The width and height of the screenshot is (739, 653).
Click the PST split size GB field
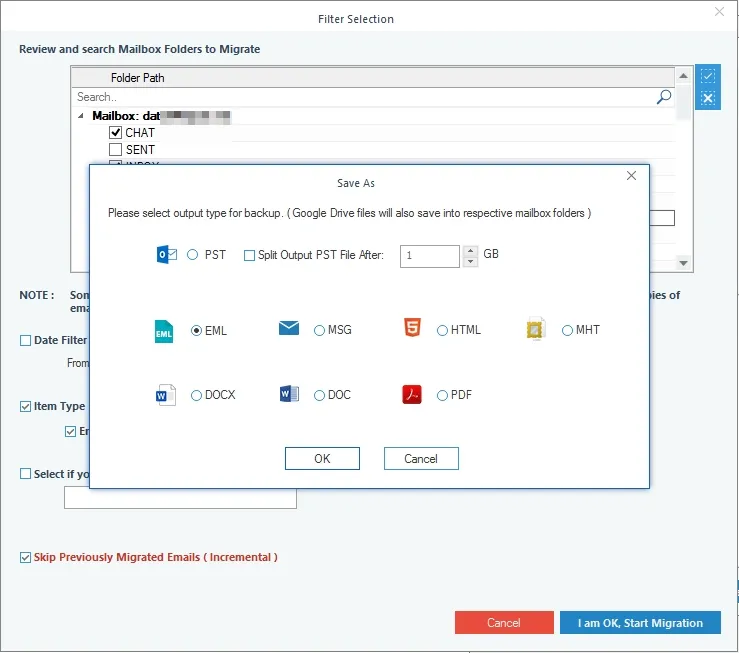tap(429, 256)
